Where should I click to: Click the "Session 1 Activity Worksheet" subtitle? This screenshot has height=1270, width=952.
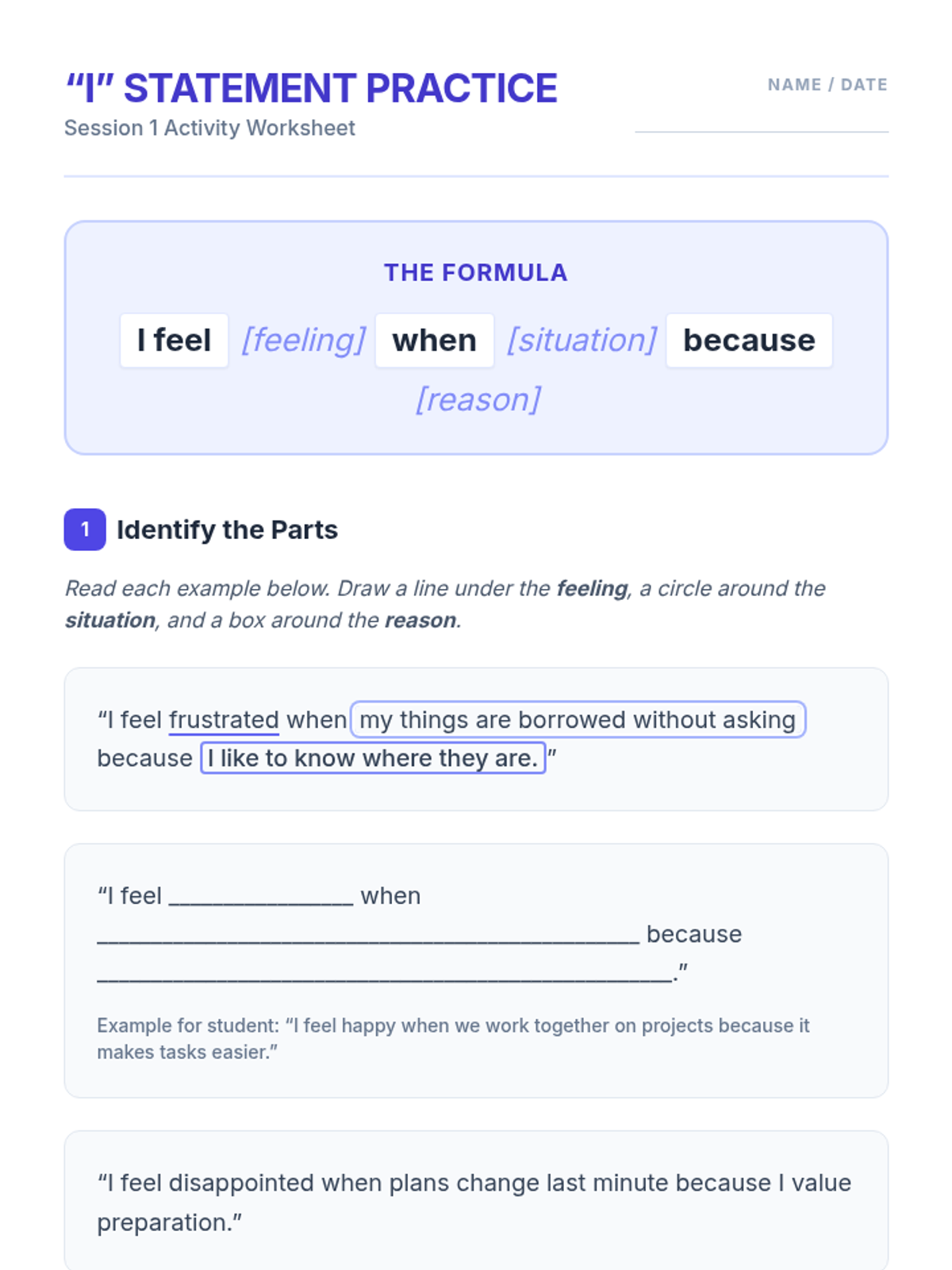[x=209, y=128]
